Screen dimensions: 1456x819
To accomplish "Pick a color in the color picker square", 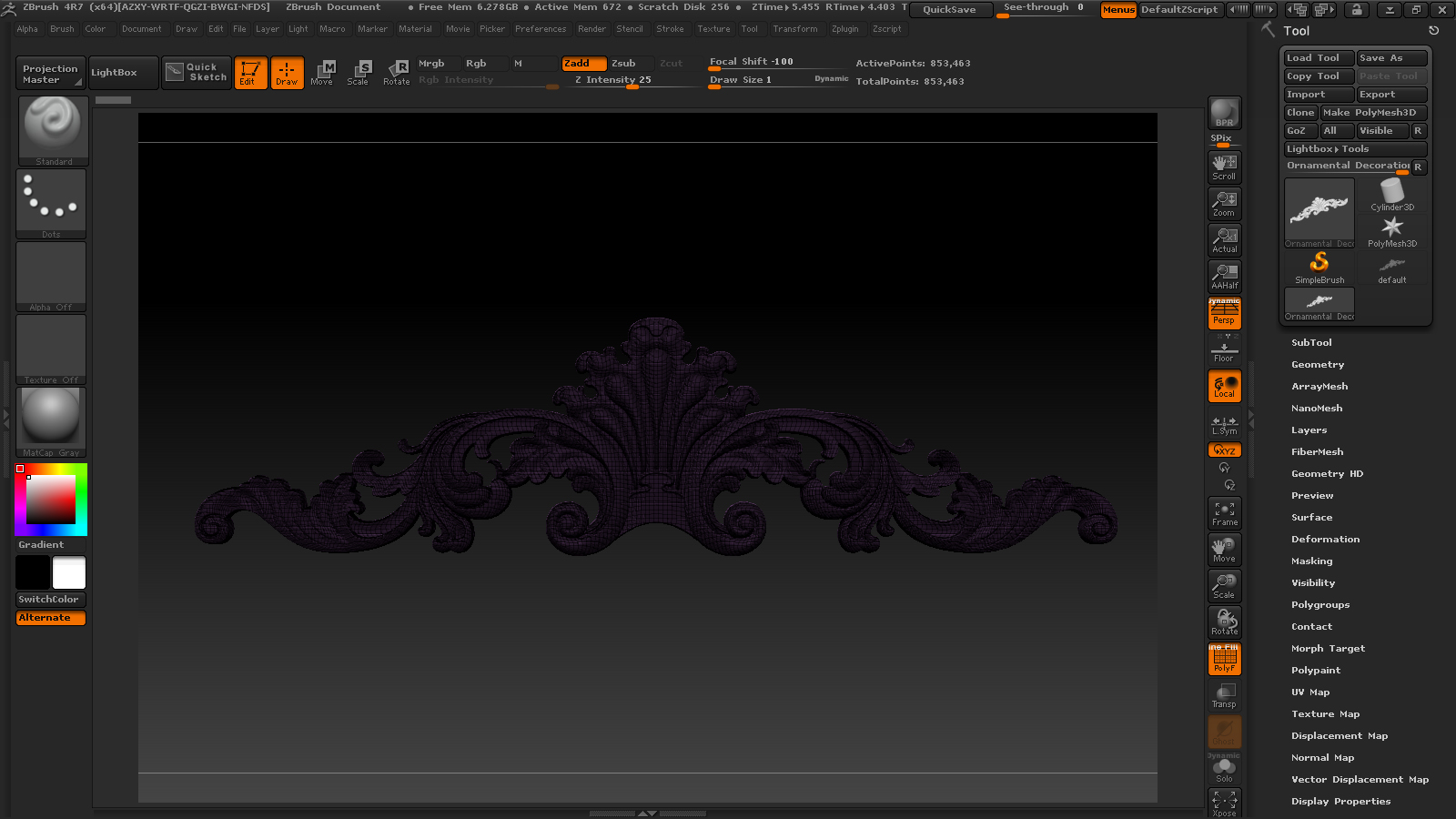I will point(51,499).
